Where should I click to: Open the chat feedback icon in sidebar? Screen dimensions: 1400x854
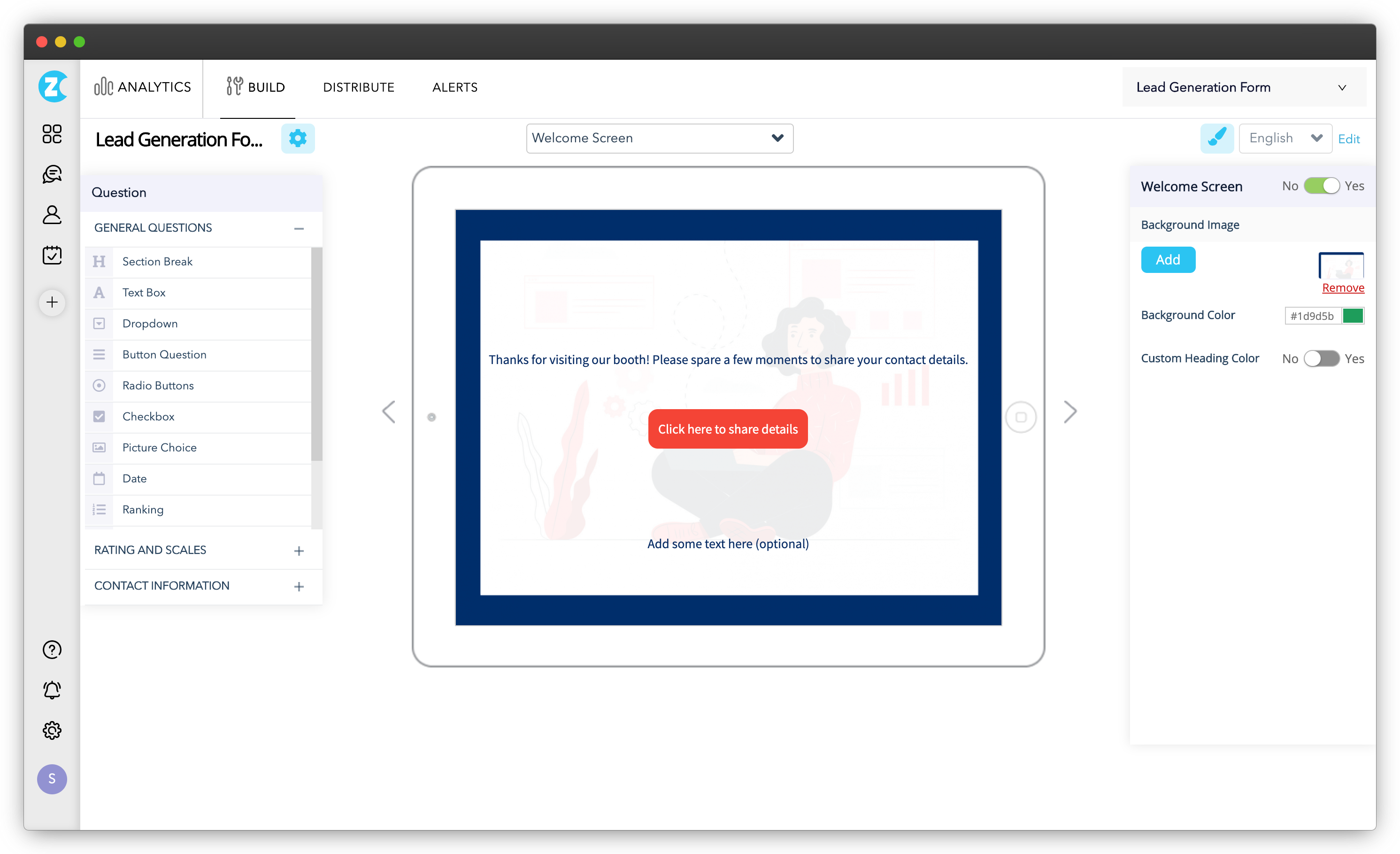click(x=52, y=174)
